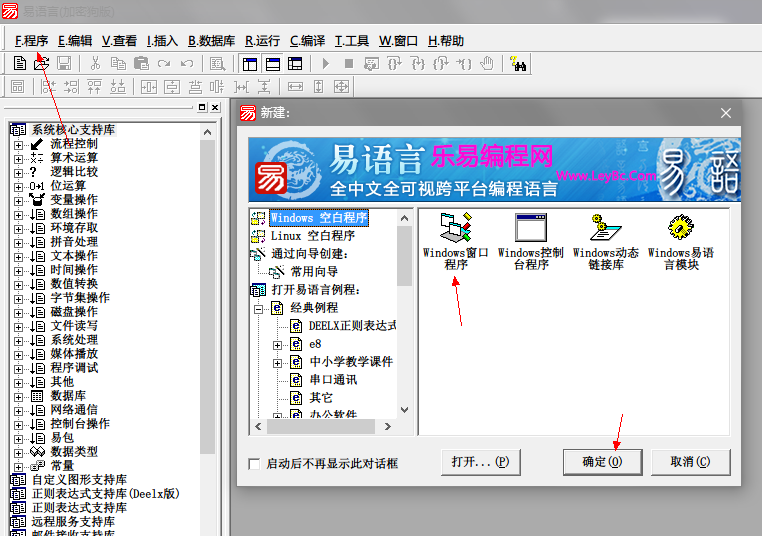Click 取消(C) button
The image size is (762, 536).
(690, 462)
